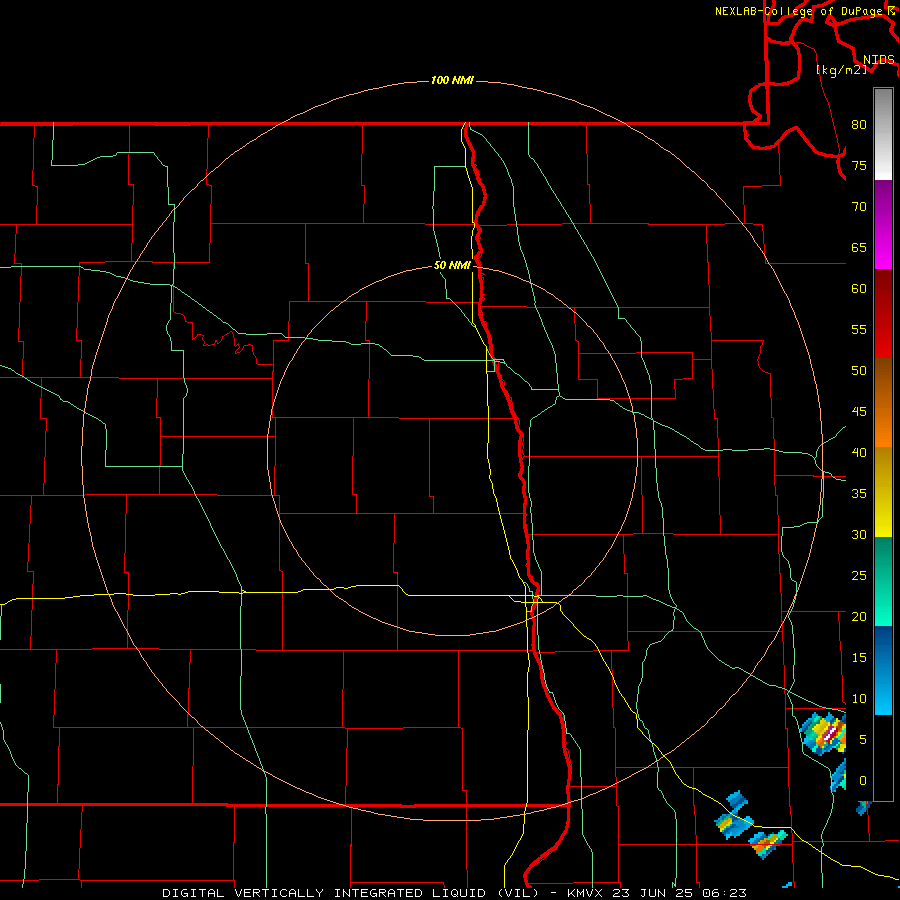Pick the yellow segment of the VIL color bar
This screenshot has width=900, height=900.
[883, 492]
